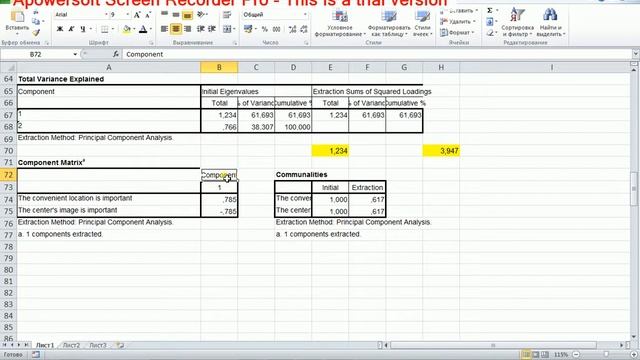This screenshot has width=640, height=360.
Task: Open the Name Box dropdown next to B72
Action: pyautogui.click(x=75, y=54)
